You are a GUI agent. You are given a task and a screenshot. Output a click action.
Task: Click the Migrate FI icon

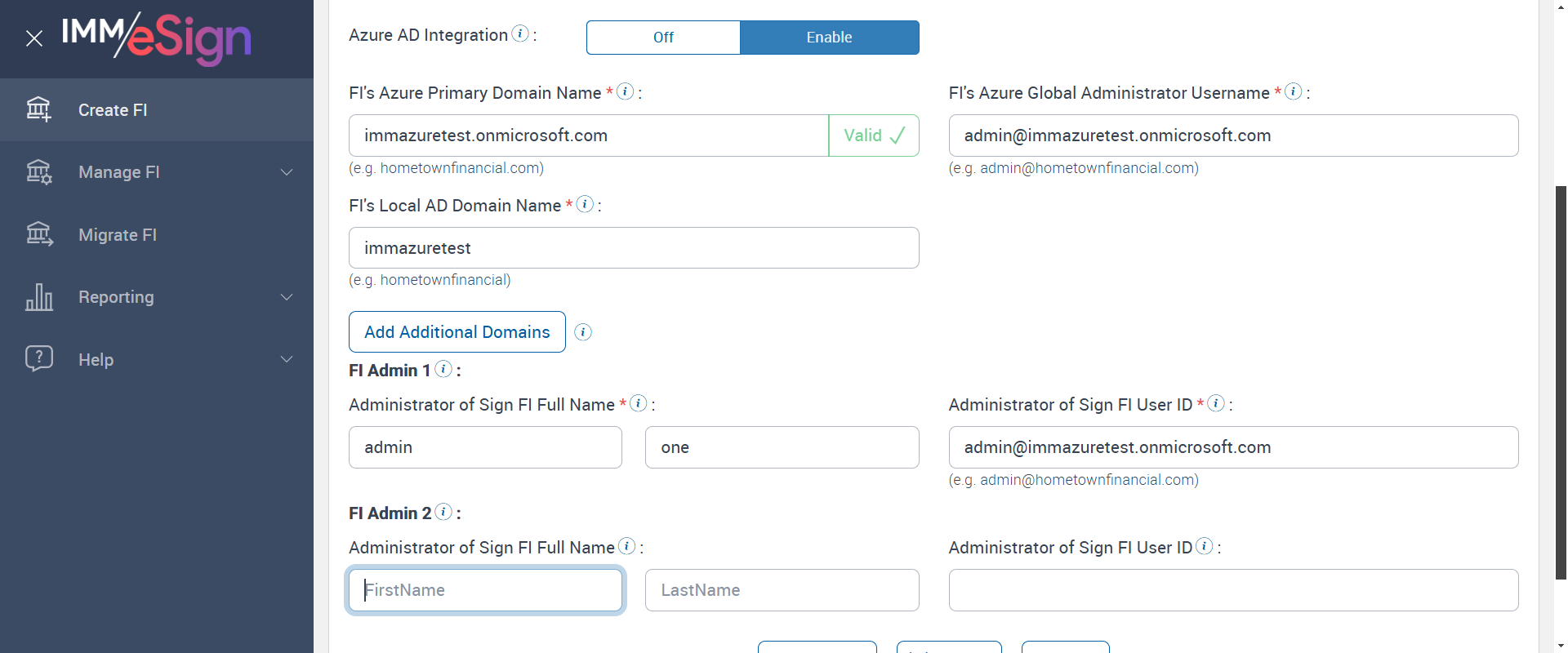(x=38, y=234)
